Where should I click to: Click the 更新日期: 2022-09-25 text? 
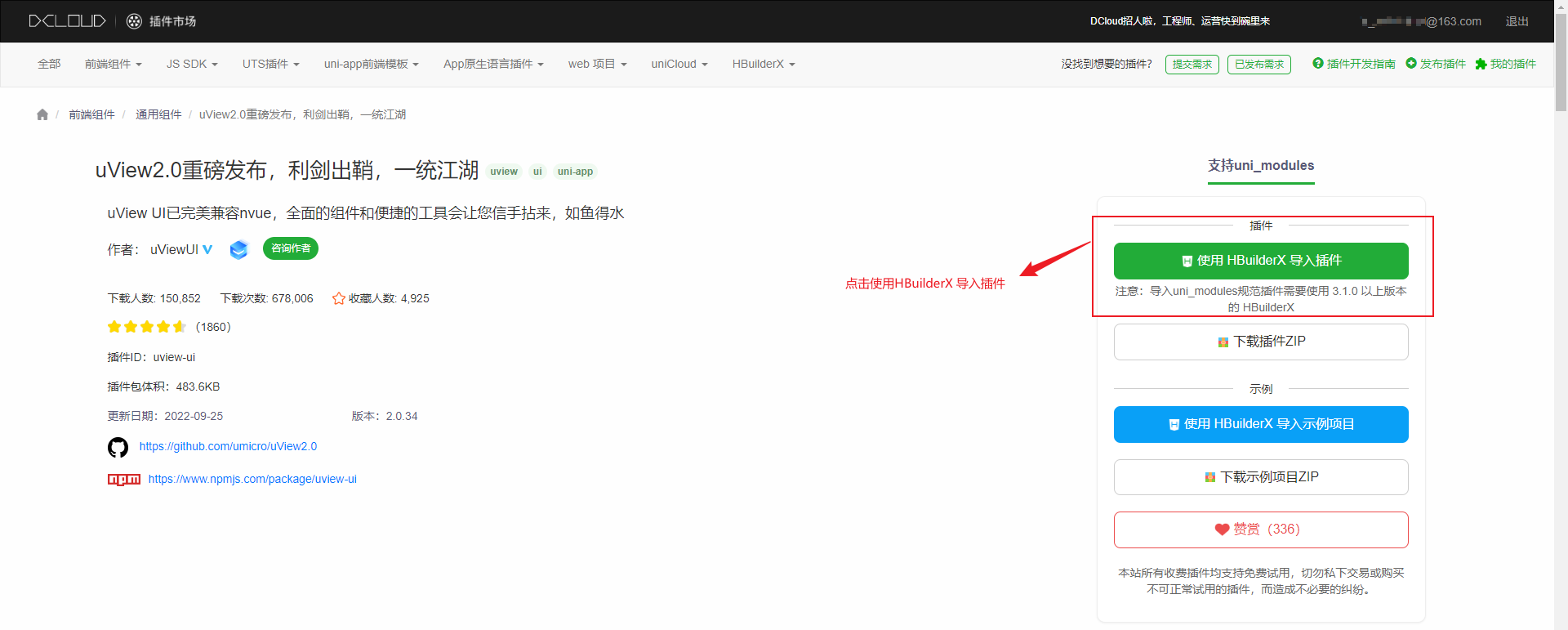pos(165,416)
